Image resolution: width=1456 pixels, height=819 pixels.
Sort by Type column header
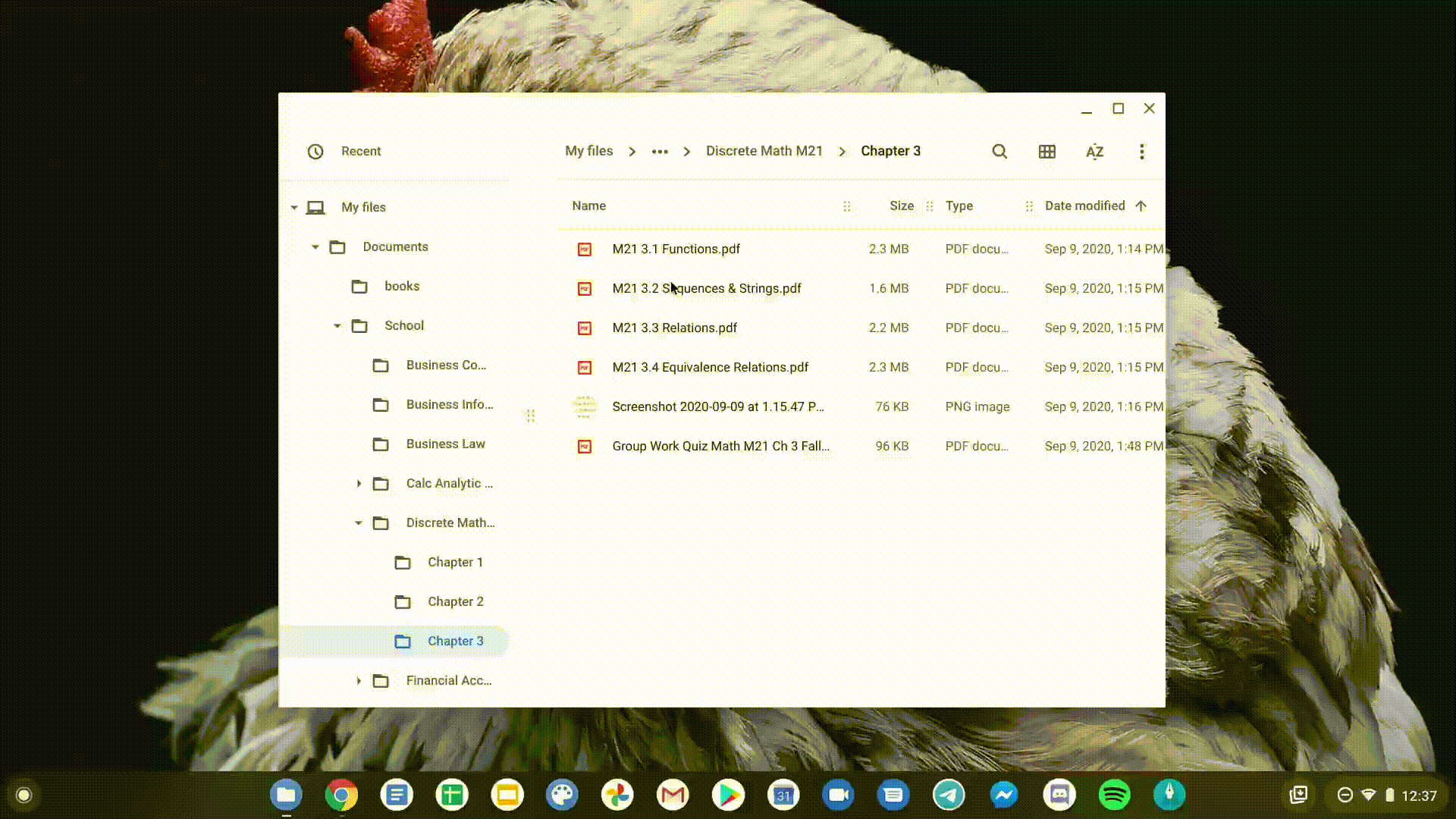coord(959,206)
